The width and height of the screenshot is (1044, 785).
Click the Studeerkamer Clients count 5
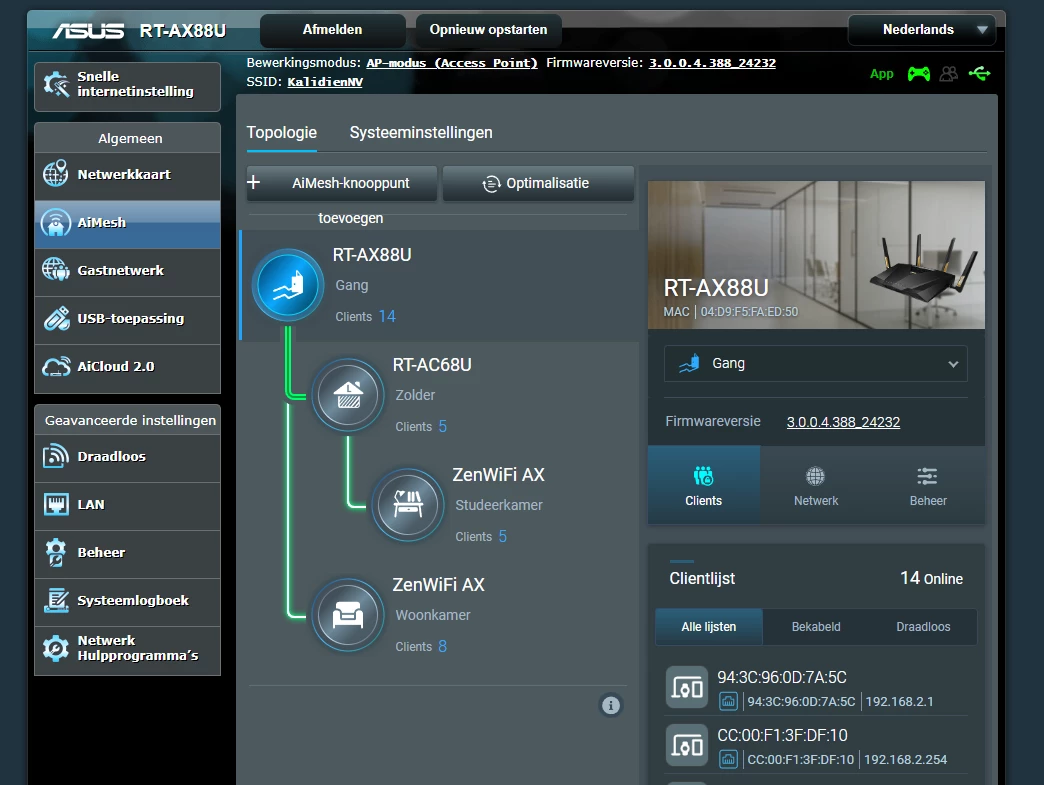click(x=503, y=536)
